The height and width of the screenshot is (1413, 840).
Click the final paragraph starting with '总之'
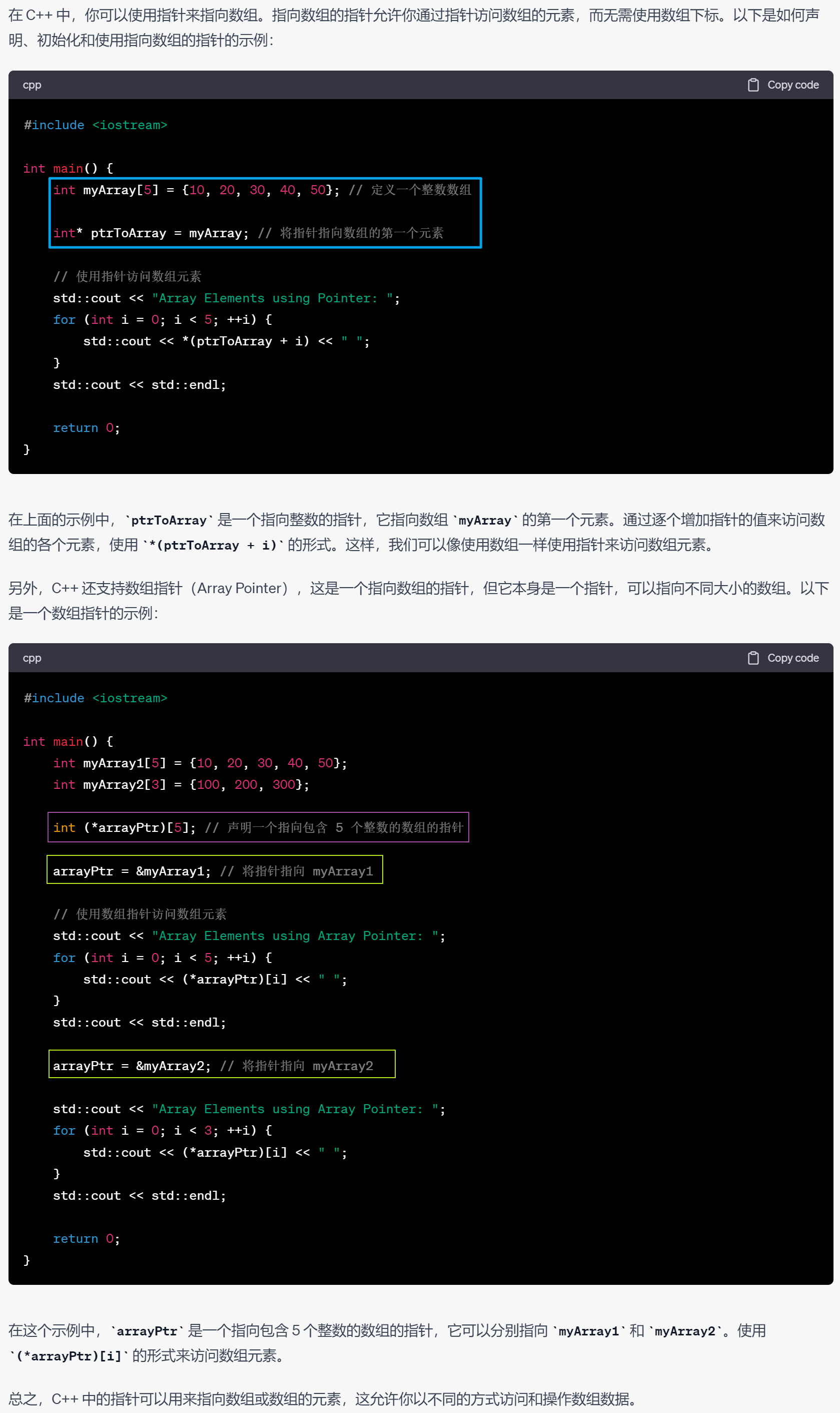coord(323,1399)
